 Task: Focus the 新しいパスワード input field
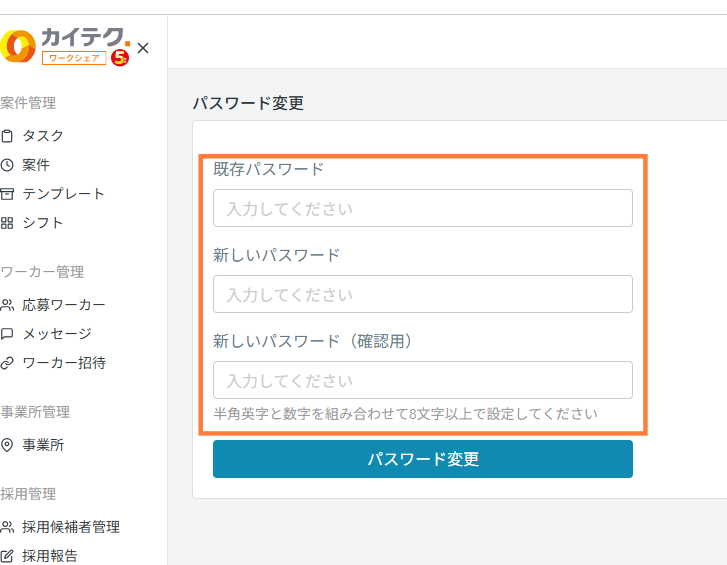423,294
